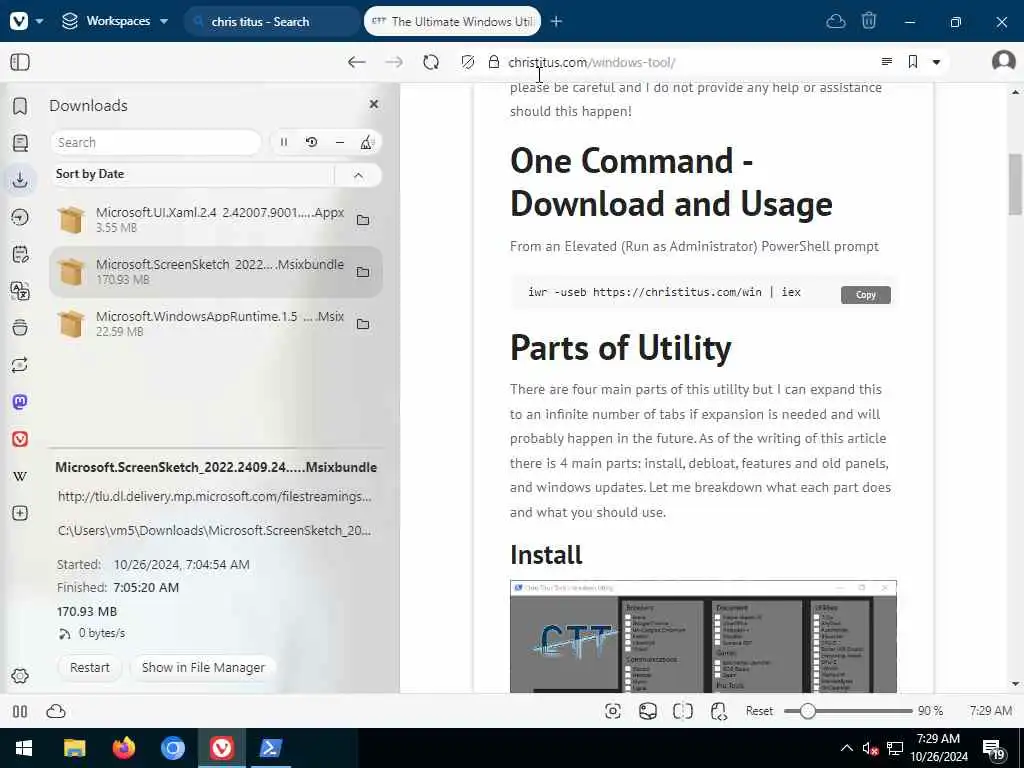Capture page with camera icon
The height and width of the screenshot is (768, 1024).
613,711
